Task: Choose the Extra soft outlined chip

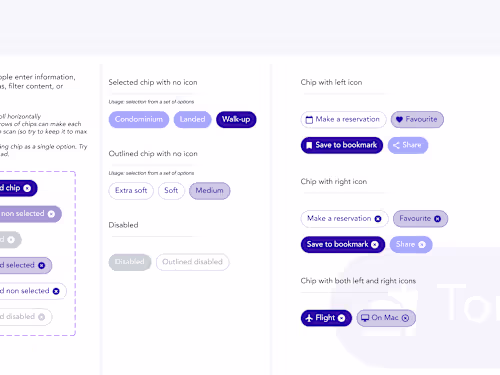Action: click(x=131, y=191)
